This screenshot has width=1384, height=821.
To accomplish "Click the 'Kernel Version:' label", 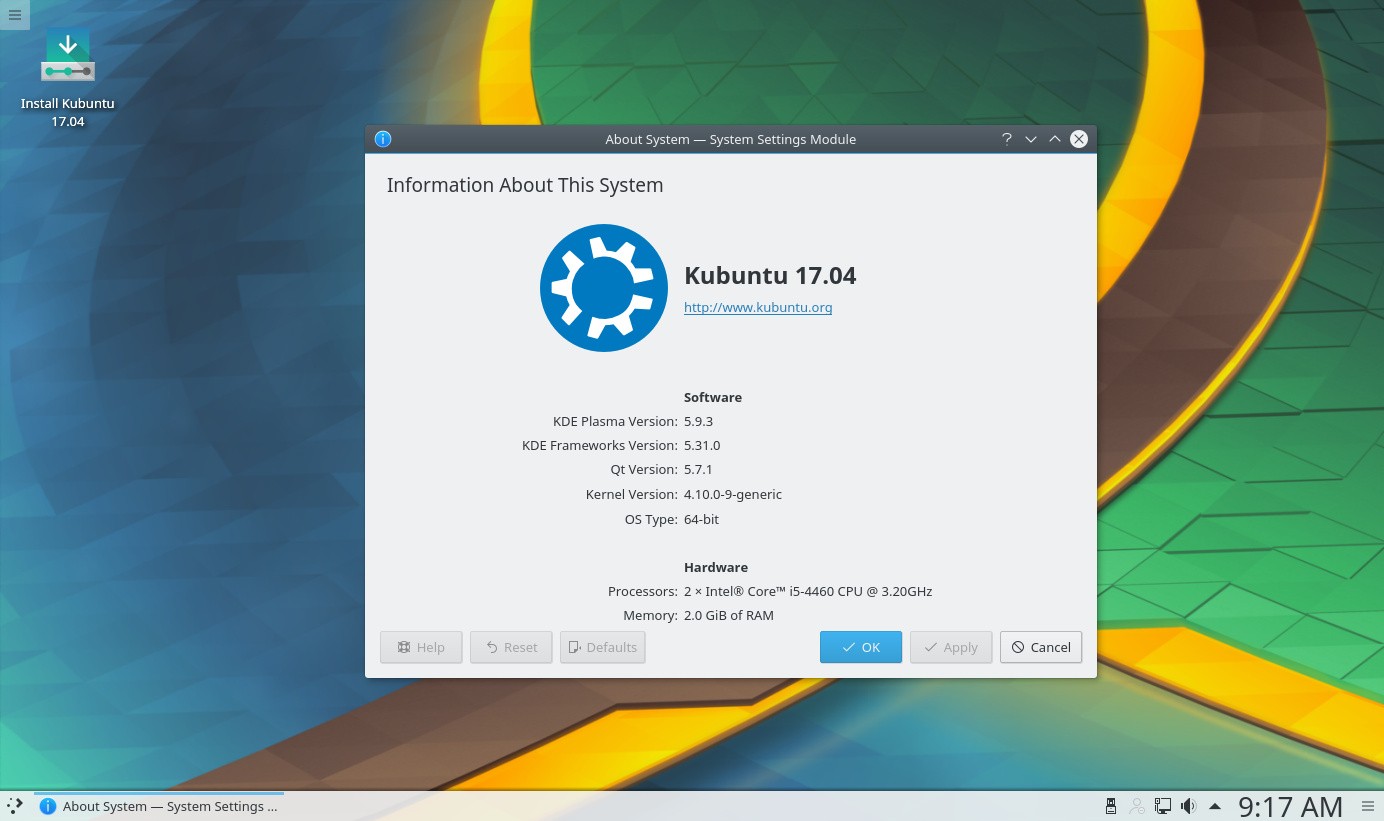I will [x=632, y=494].
